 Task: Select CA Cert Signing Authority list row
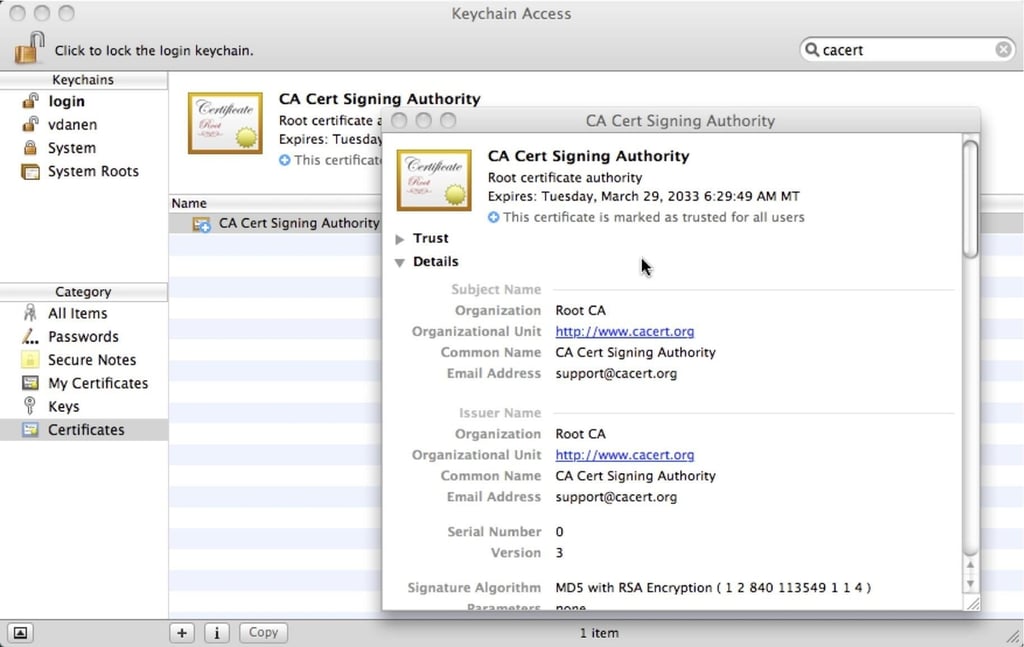pos(275,223)
